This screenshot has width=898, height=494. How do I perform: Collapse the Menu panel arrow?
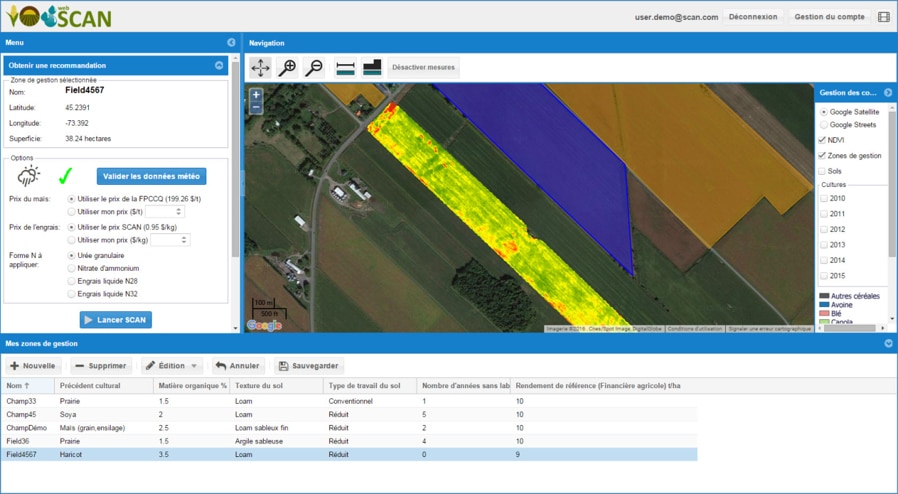pyautogui.click(x=231, y=42)
